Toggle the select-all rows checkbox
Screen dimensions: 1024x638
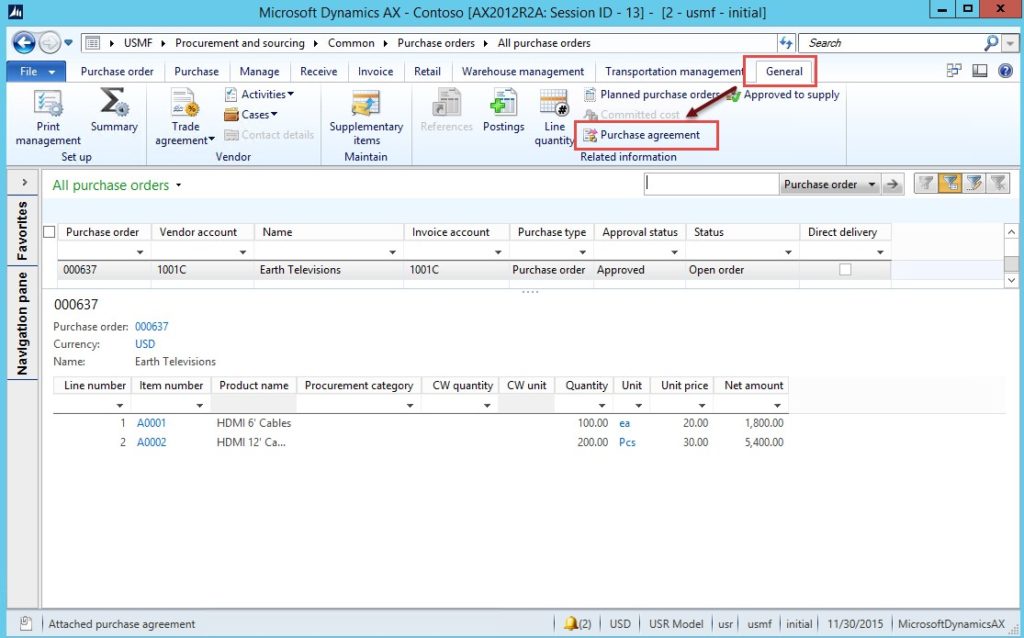pos(49,232)
